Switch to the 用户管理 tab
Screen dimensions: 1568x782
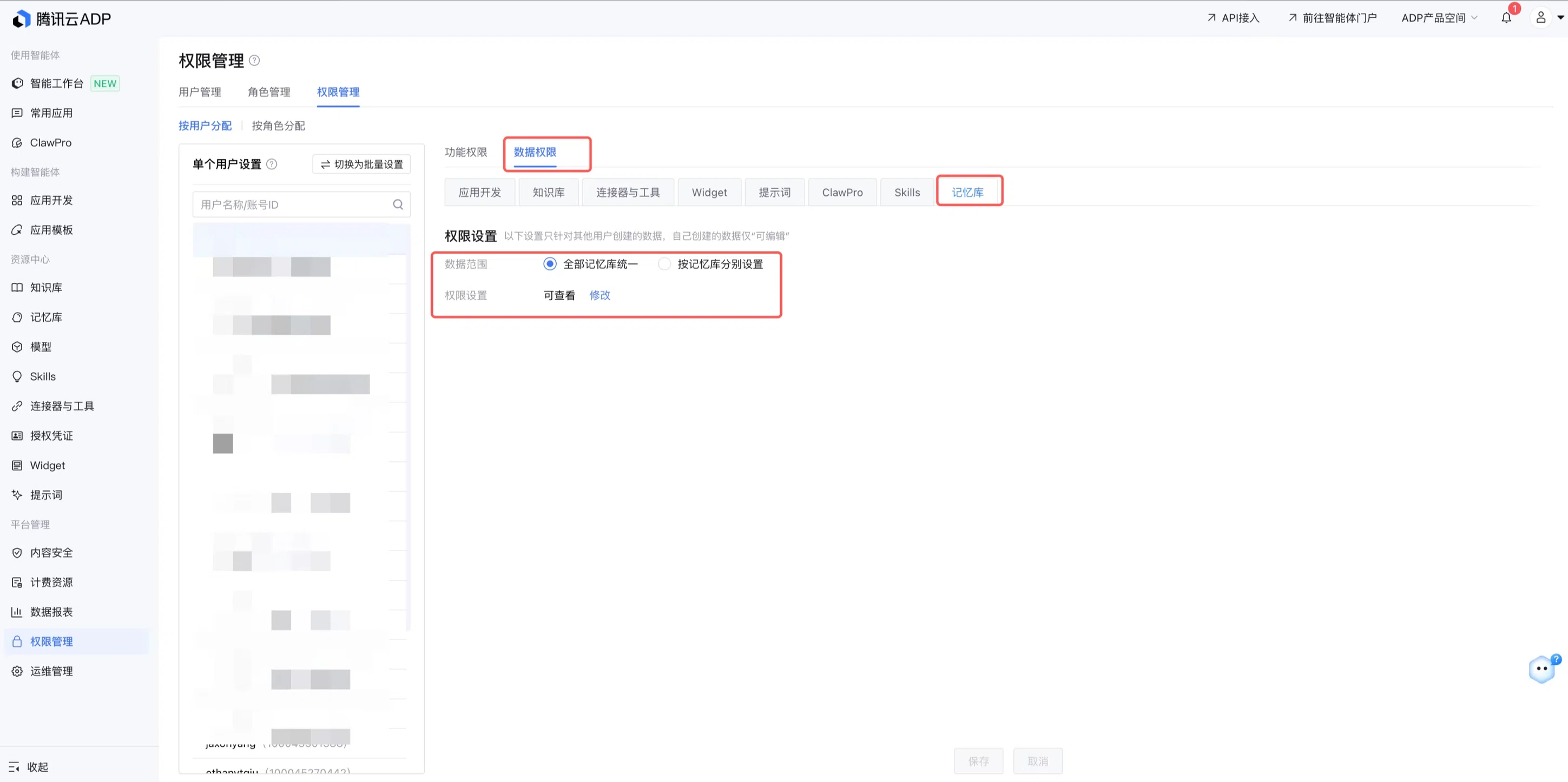coord(200,92)
